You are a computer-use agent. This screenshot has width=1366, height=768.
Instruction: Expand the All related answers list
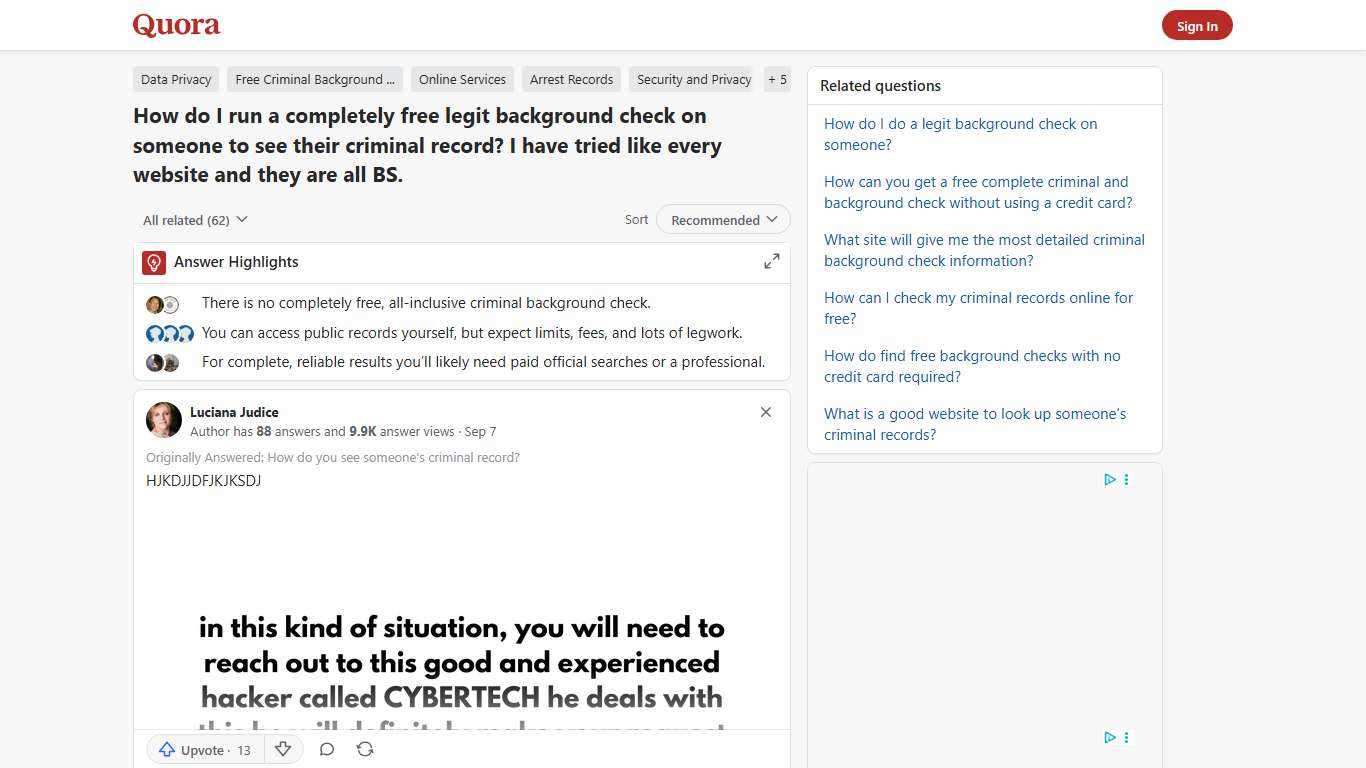pyautogui.click(x=195, y=219)
